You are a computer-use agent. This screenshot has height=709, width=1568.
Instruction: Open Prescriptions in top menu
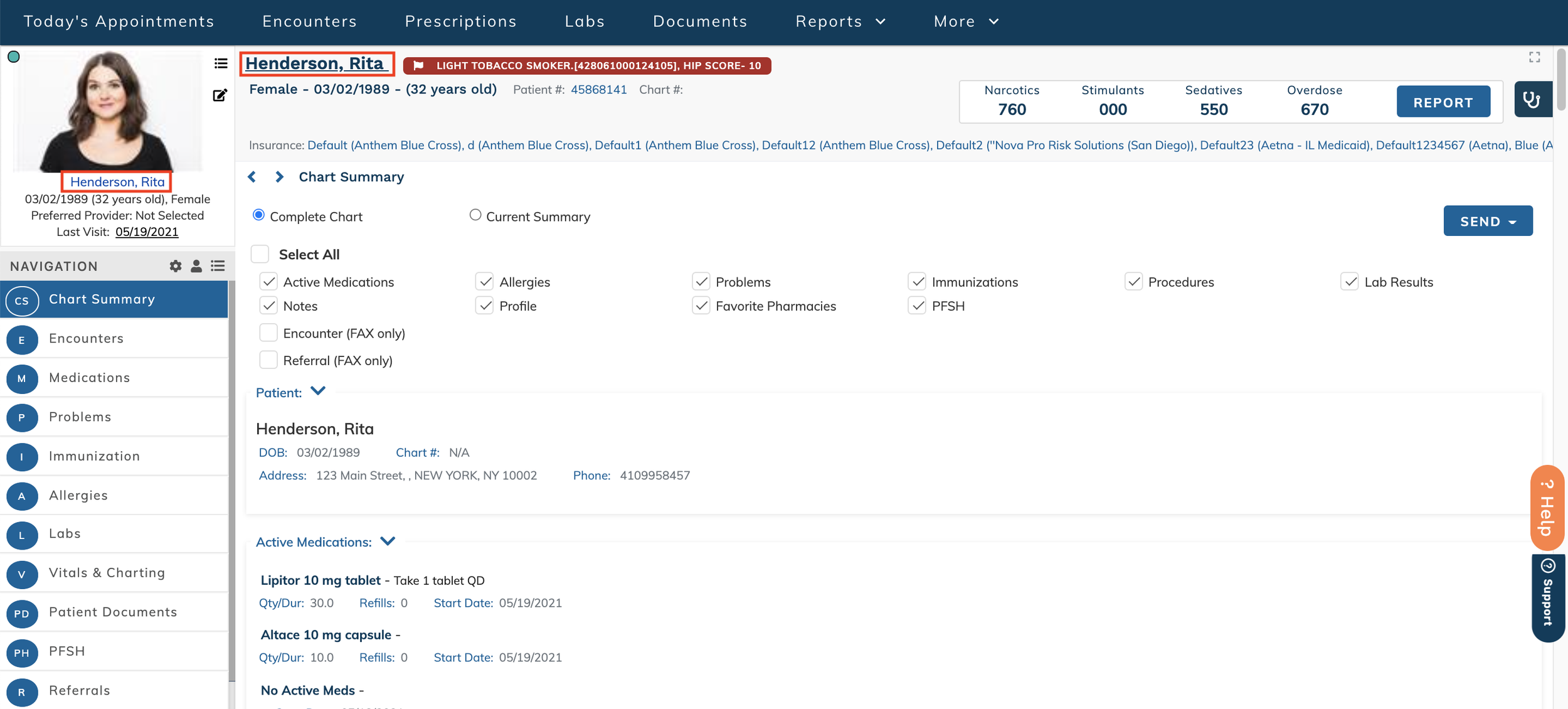[x=460, y=21]
